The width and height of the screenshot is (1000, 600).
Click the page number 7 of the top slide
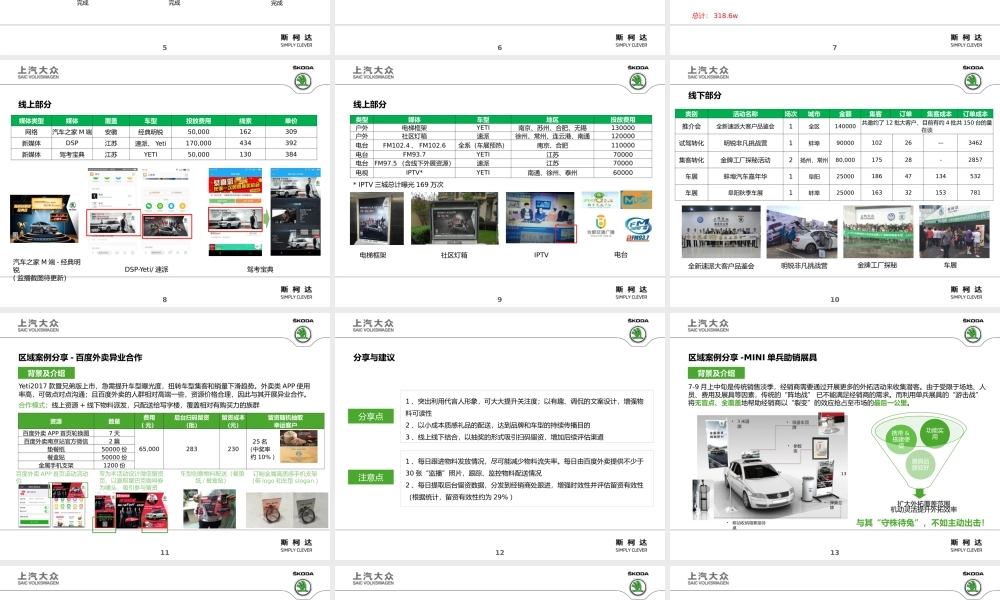coord(834,47)
